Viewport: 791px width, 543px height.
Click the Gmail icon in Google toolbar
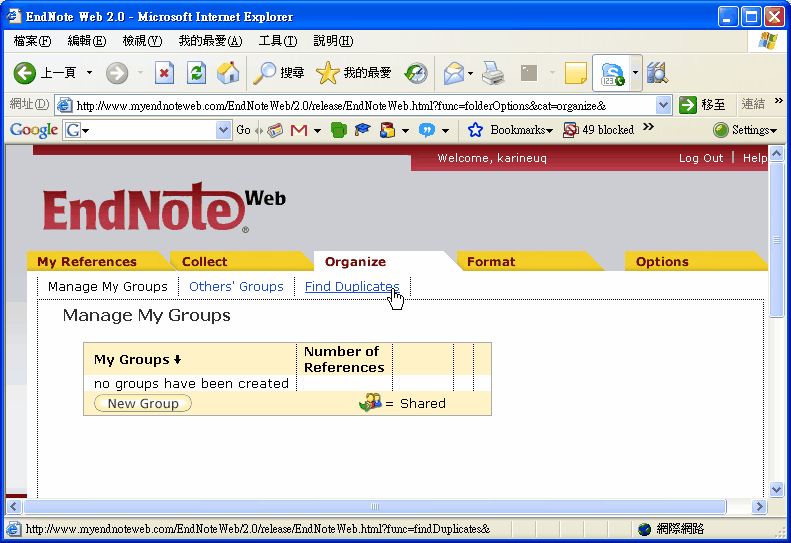298,130
